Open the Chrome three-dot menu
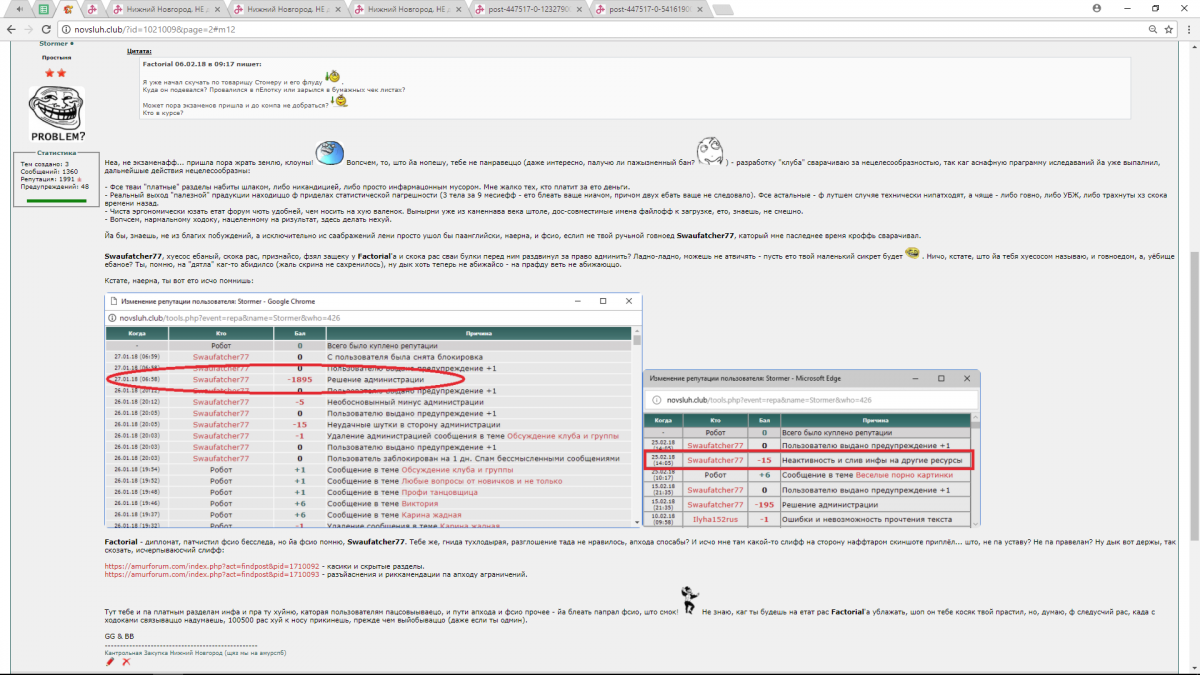 (1186, 30)
